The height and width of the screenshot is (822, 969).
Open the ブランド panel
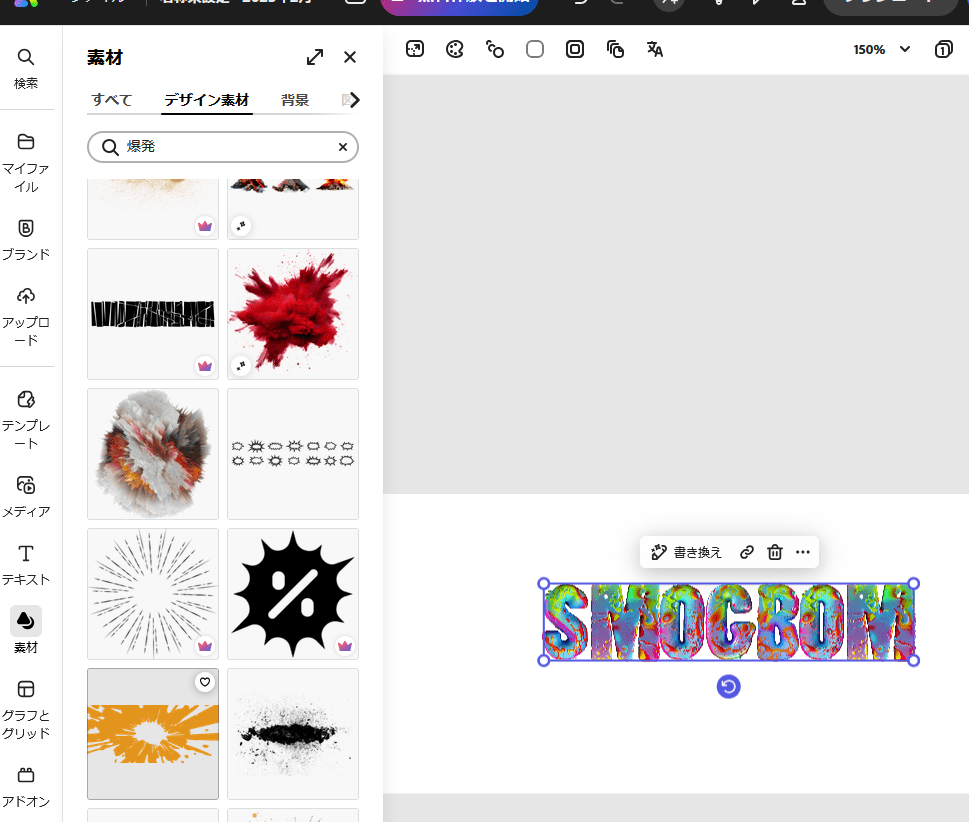[26, 240]
